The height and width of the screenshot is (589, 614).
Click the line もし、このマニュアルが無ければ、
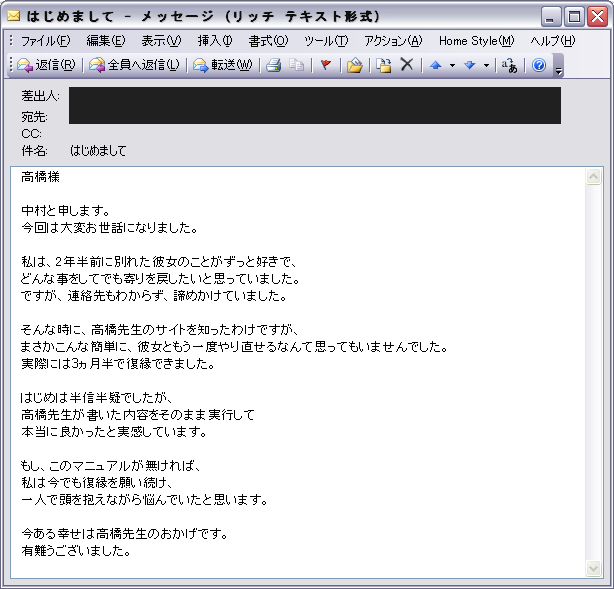coord(110,466)
